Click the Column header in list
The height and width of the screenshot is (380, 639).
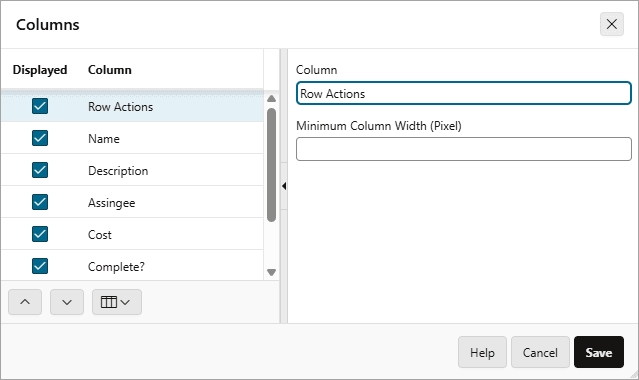[x=110, y=70]
